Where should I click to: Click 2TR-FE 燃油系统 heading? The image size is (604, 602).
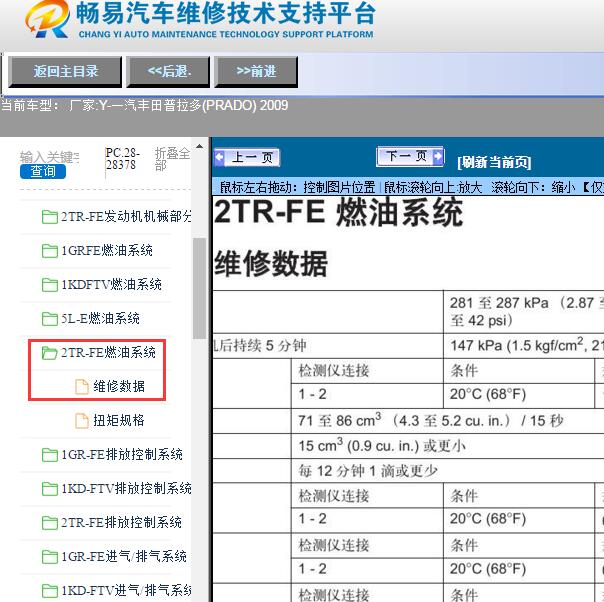coord(338,213)
